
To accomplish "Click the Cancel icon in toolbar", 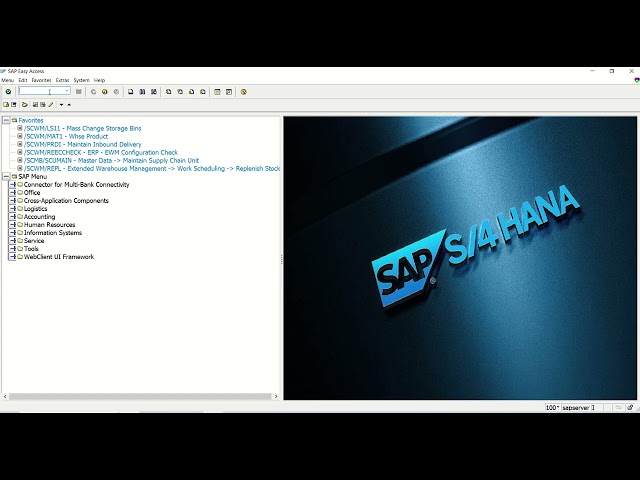I will point(116,92).
